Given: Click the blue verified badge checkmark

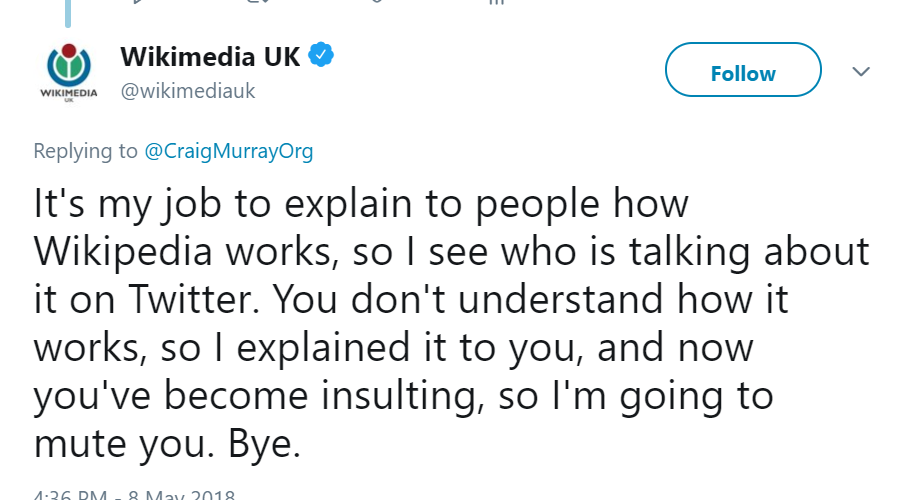Looking at the screenshot, I should [320, 56].
